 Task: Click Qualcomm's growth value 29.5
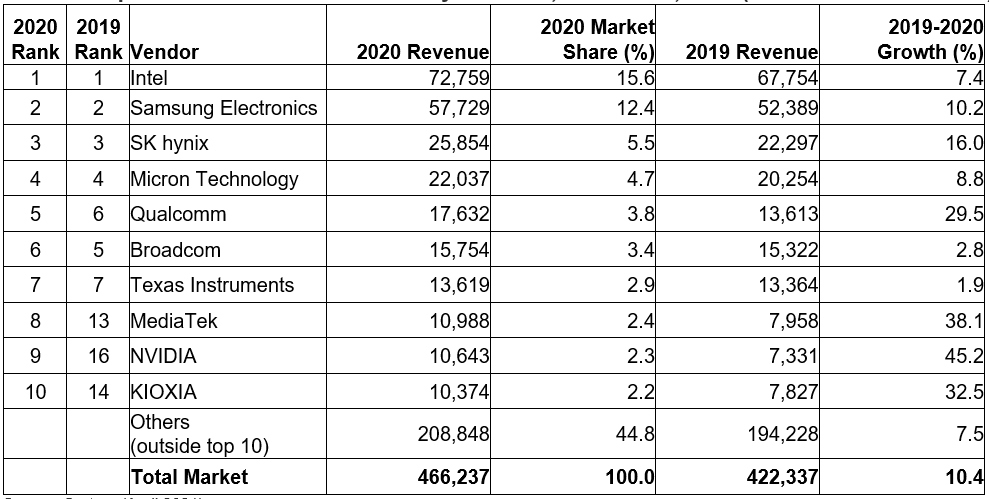point(963,214)
